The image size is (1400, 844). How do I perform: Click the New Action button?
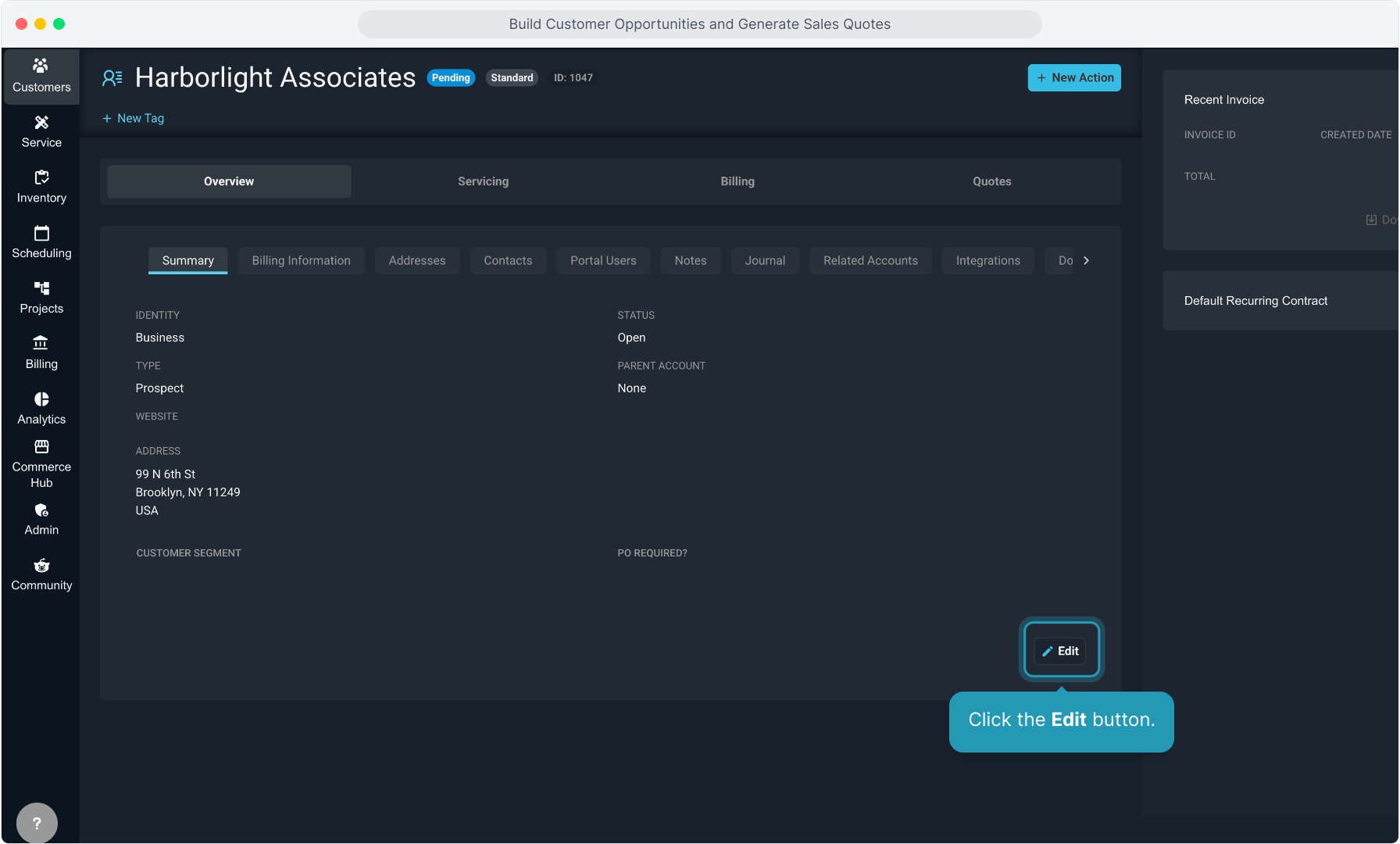click(x=1073, y=78)
